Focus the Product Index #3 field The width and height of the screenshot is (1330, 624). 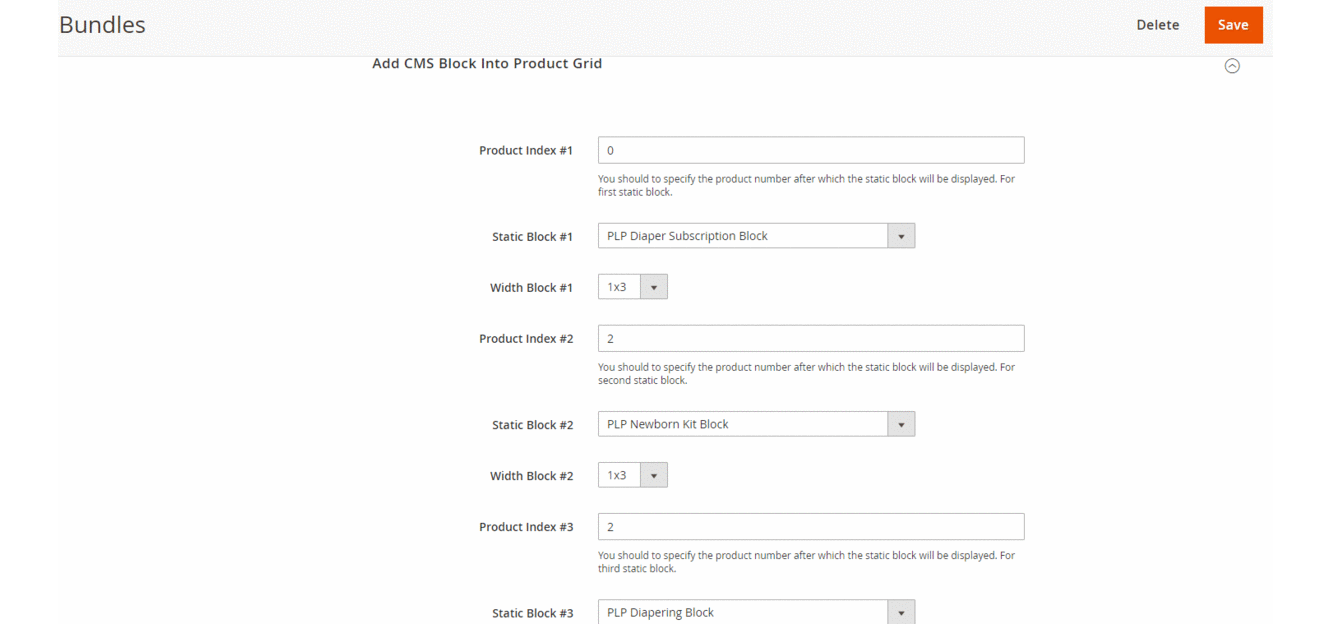coord(811,526)
